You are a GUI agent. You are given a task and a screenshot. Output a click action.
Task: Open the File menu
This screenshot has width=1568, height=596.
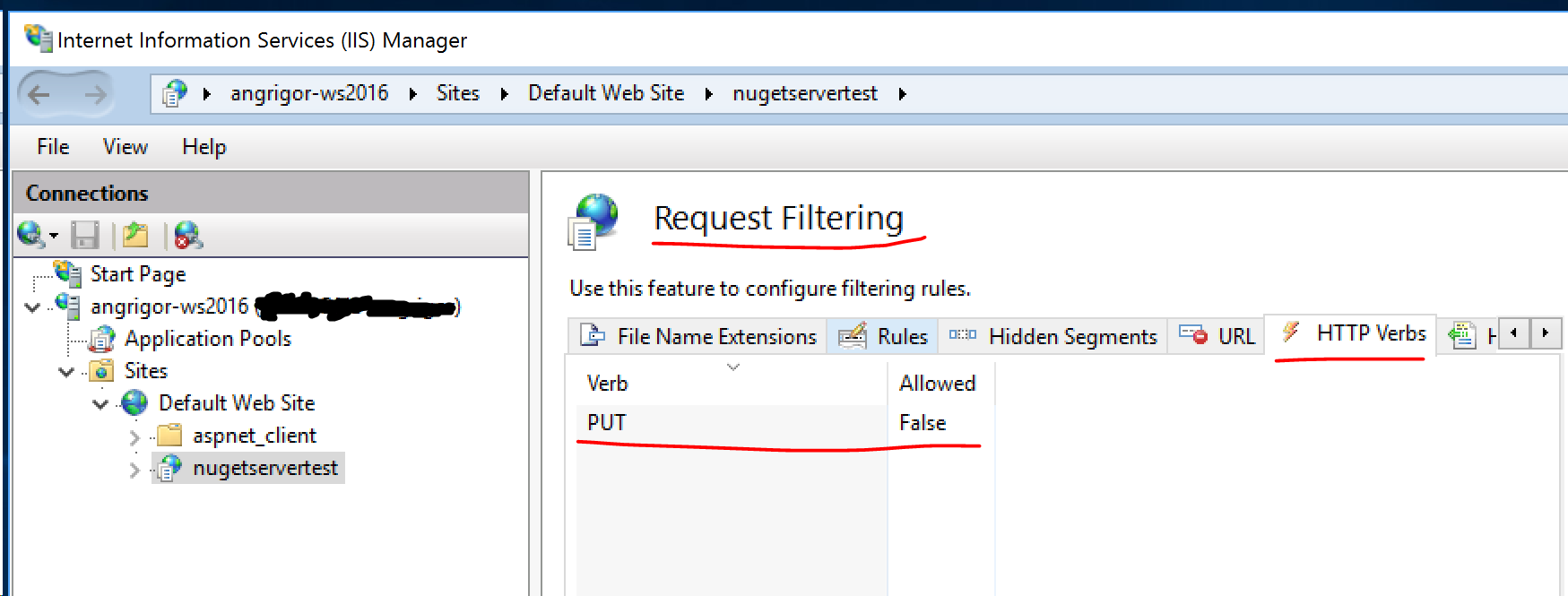53,147
